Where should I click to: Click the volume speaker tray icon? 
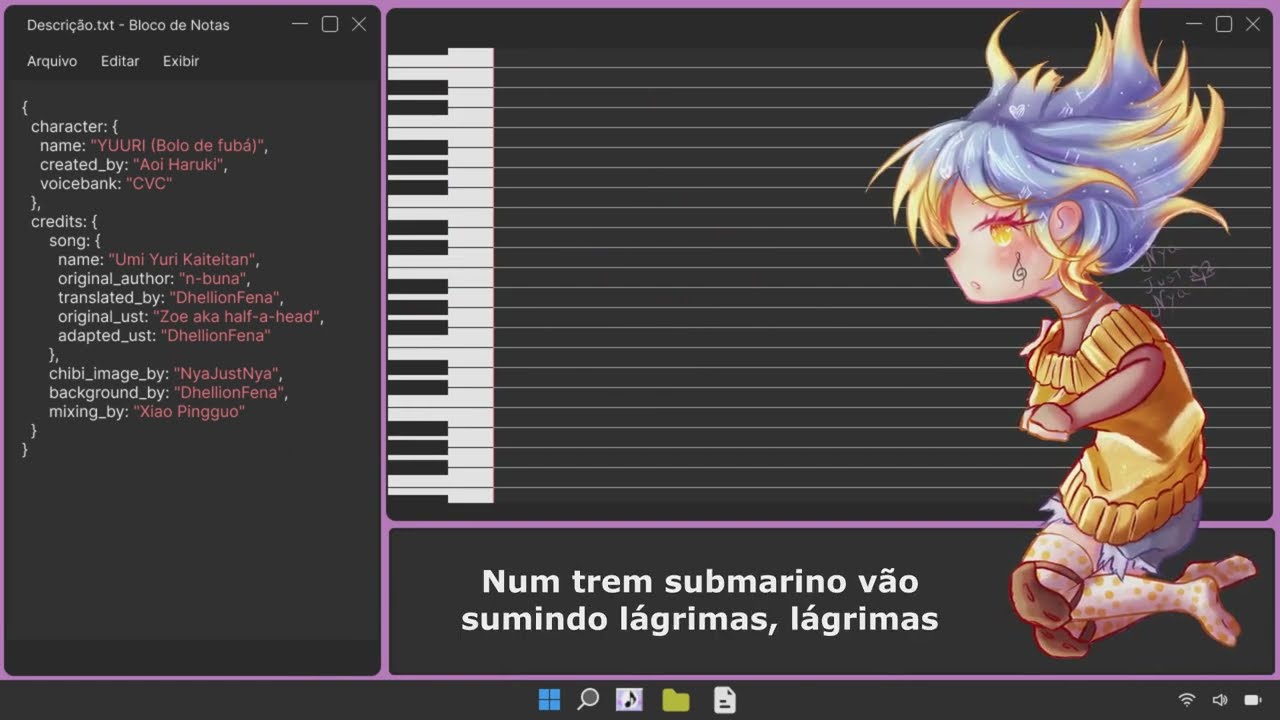coord(1220,700)
